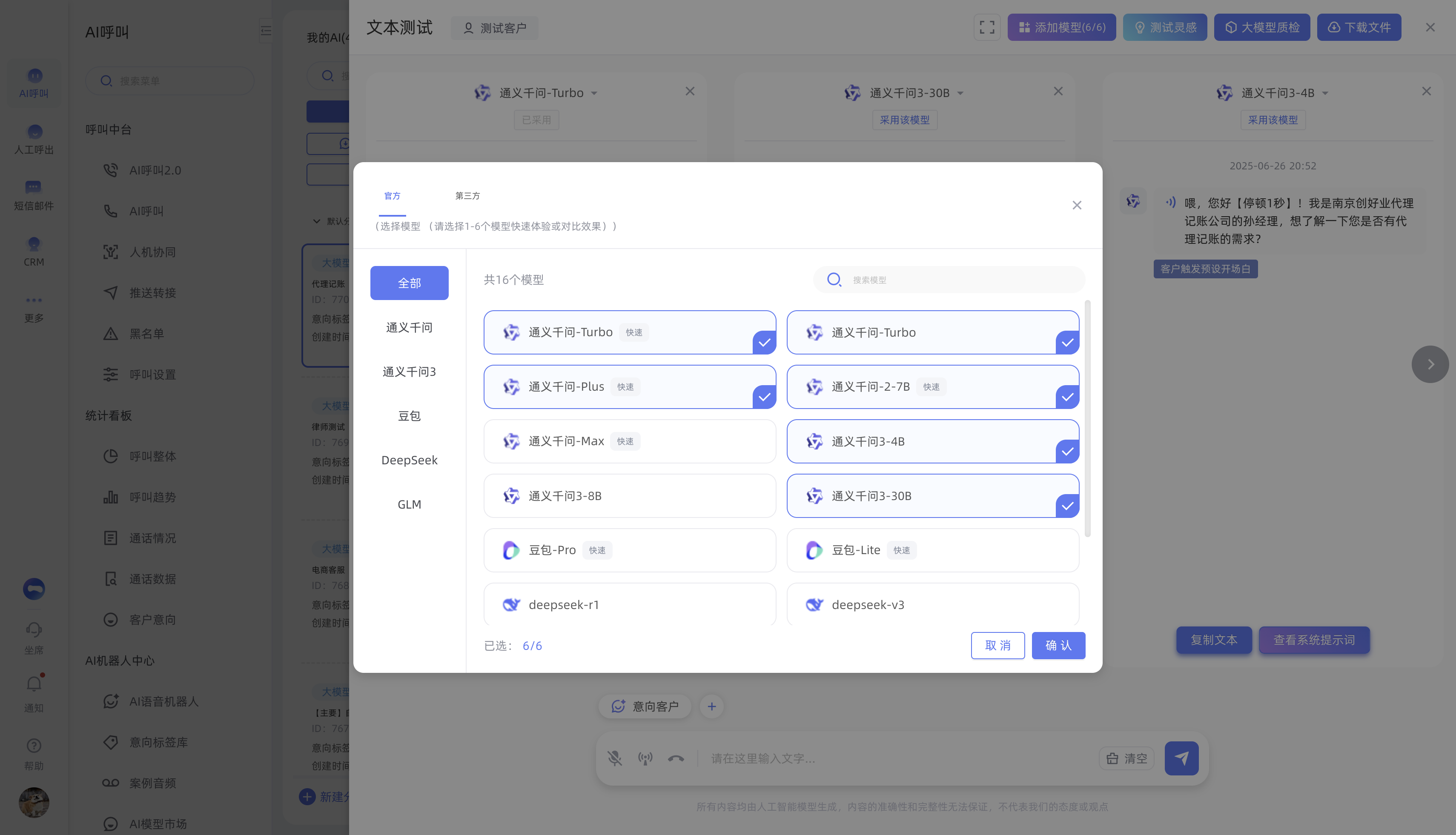
Task: Expand 通义千问3-30B column model dropdown
Action: (960, 93)
